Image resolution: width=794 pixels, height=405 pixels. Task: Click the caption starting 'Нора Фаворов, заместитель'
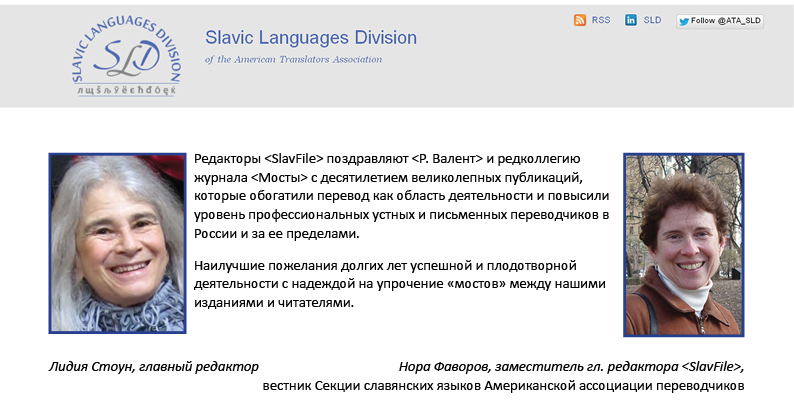[x=571, y=367]
